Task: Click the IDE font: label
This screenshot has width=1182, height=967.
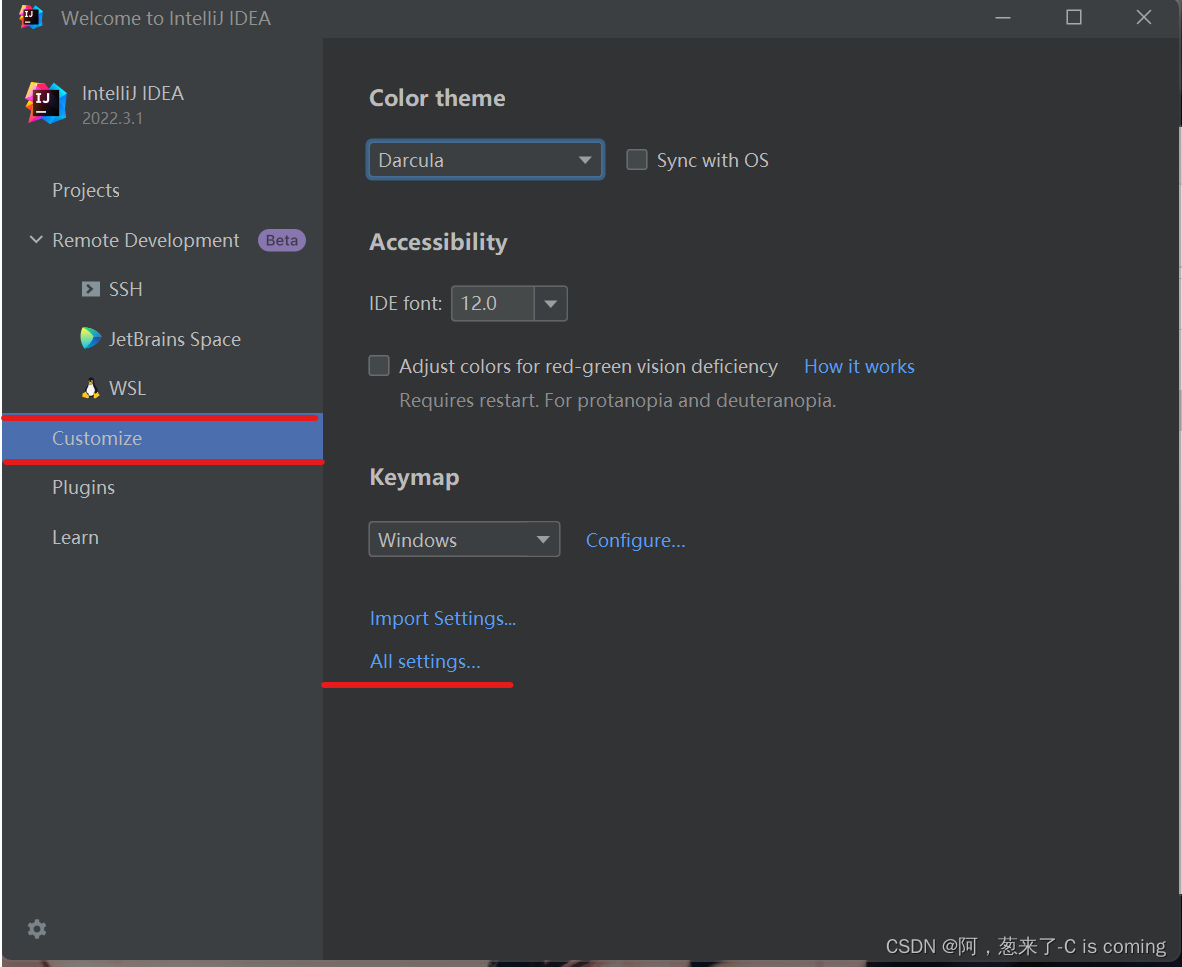Action: pyautogui.click(x=406, y=303)
